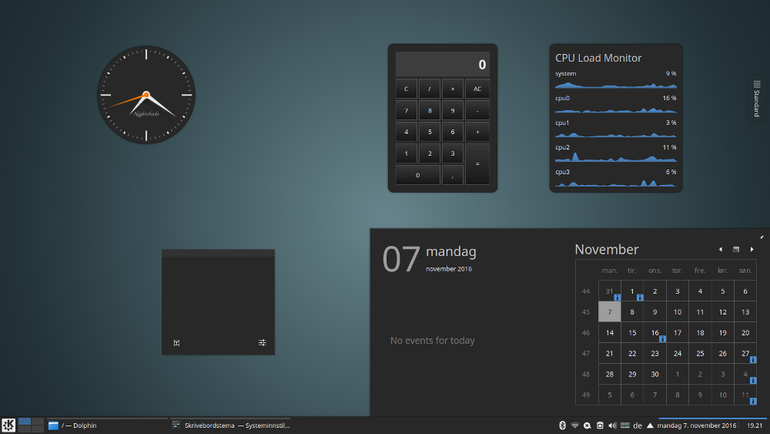
Task: Jump to today via calendar icon
Action: pyautogui.click(x=736, y=249)
